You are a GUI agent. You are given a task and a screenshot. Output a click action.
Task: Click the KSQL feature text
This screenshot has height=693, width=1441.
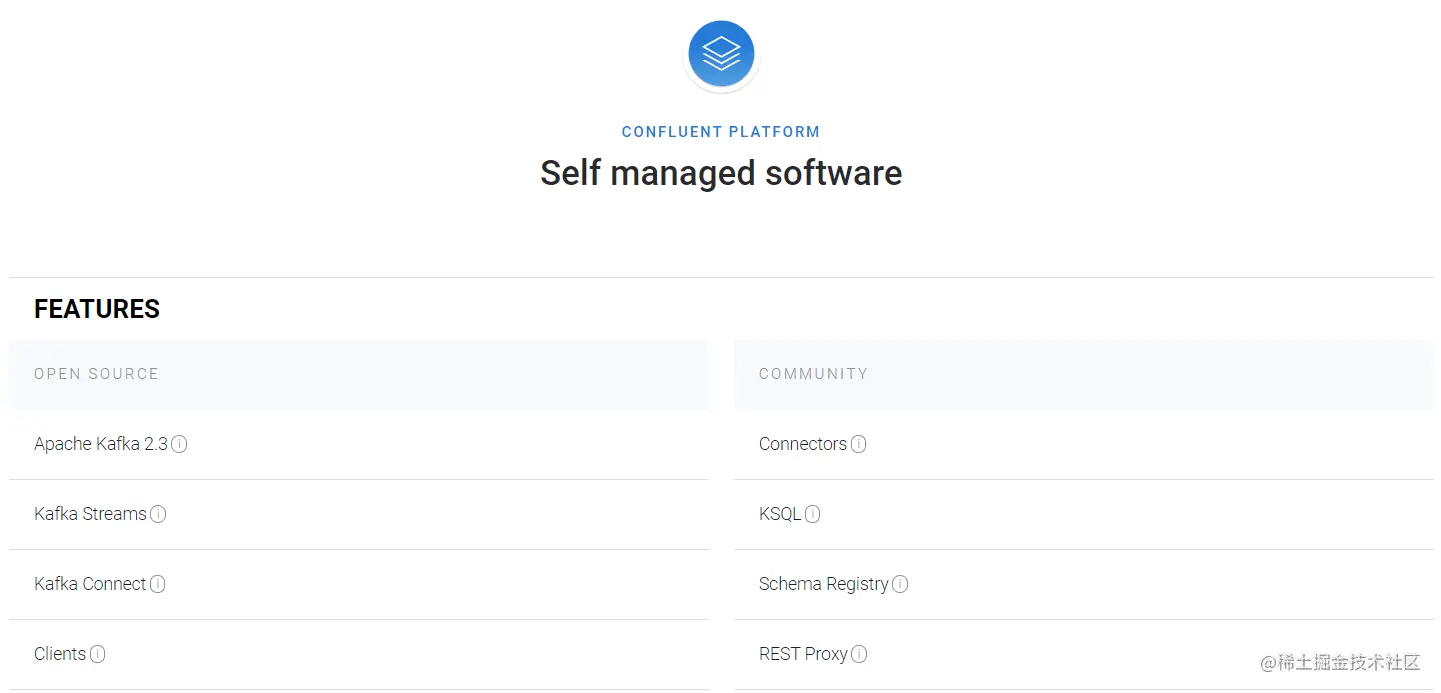click(x=780, y=514)
